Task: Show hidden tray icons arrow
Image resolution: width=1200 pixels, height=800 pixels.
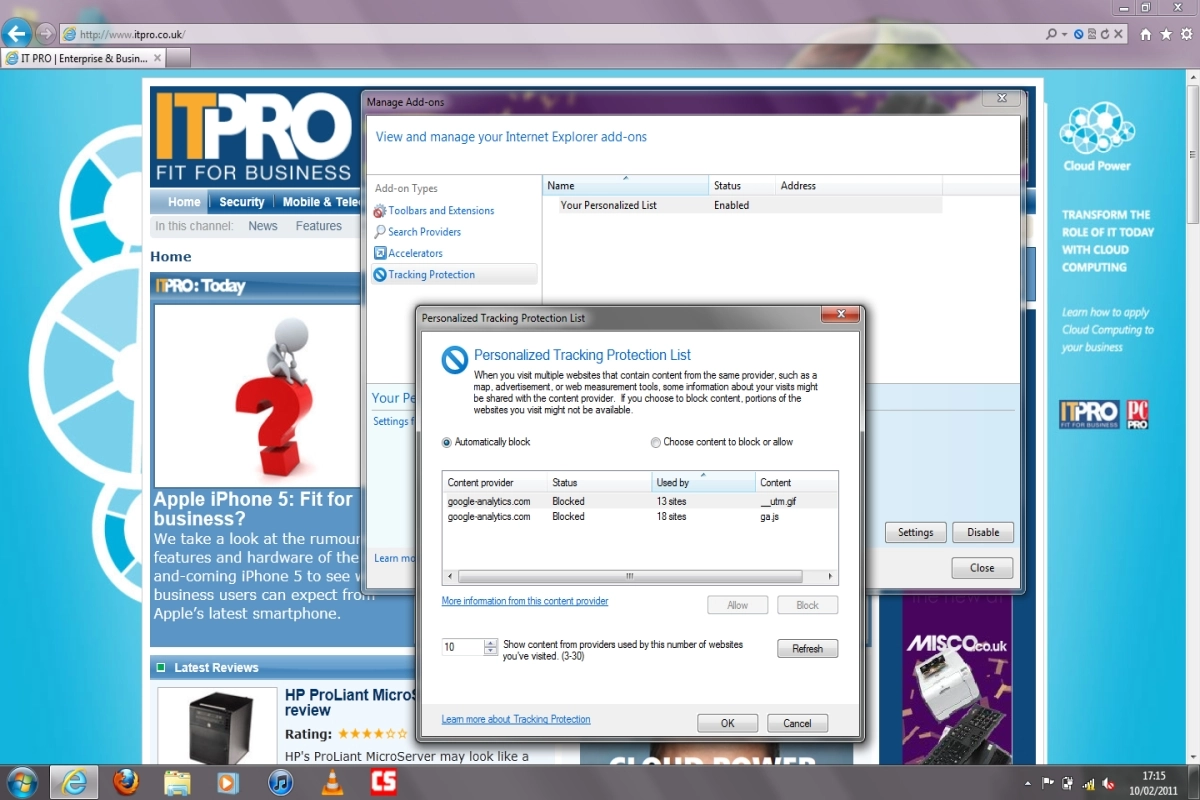Action: pyautogui.click(x=1029, y=783)
